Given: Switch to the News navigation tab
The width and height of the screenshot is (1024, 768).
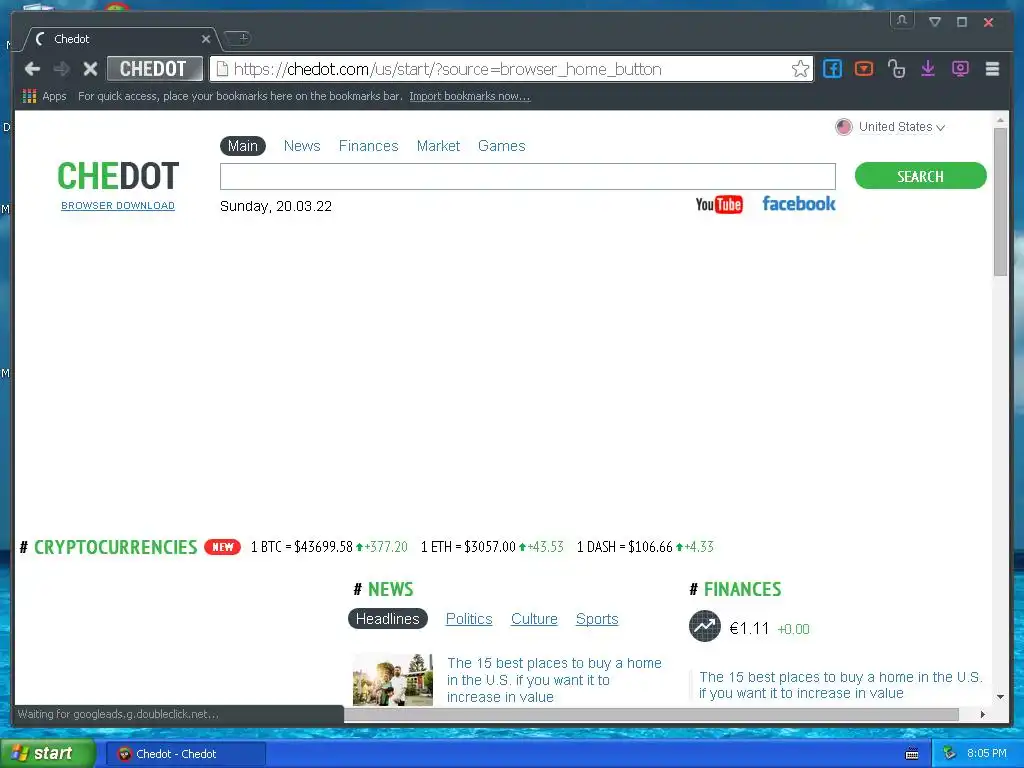Looking at the screenshot, I should 302,146.
